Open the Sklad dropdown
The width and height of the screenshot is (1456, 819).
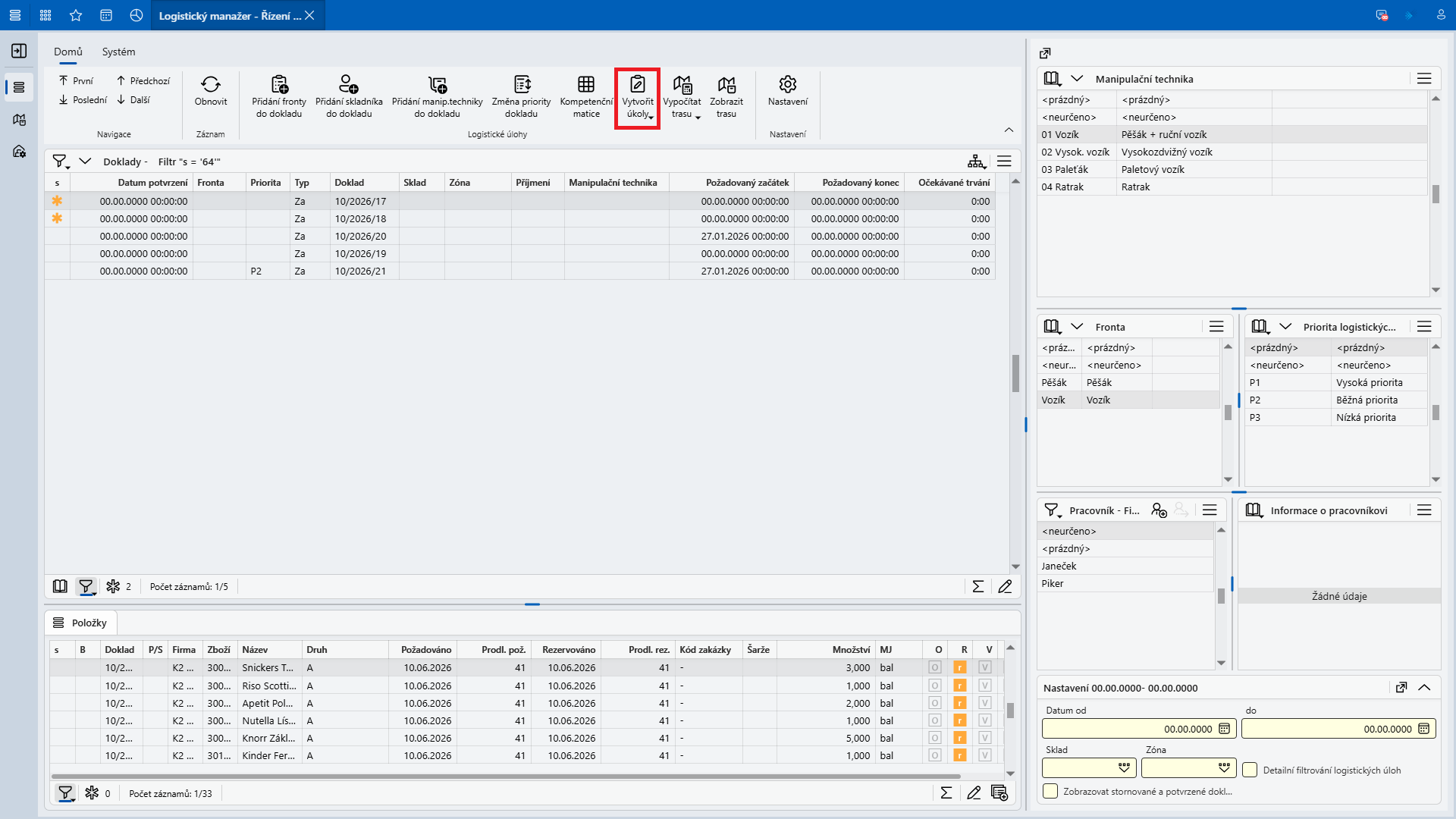1124,768
